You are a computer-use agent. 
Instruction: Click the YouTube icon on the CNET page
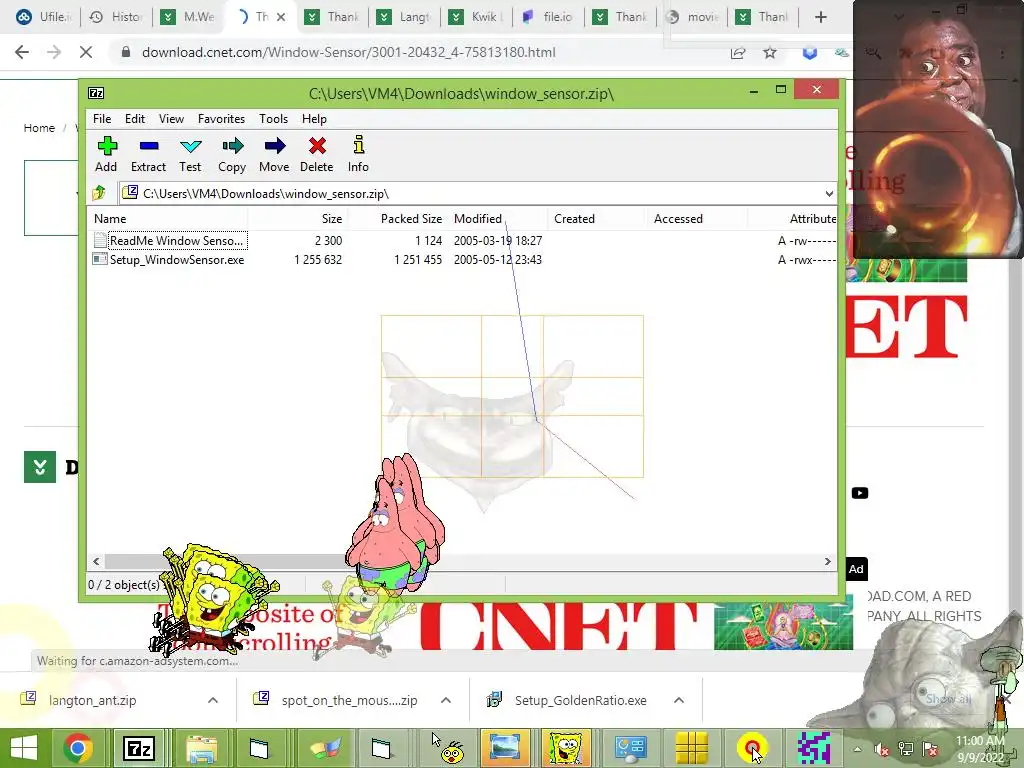coord(859,493)
